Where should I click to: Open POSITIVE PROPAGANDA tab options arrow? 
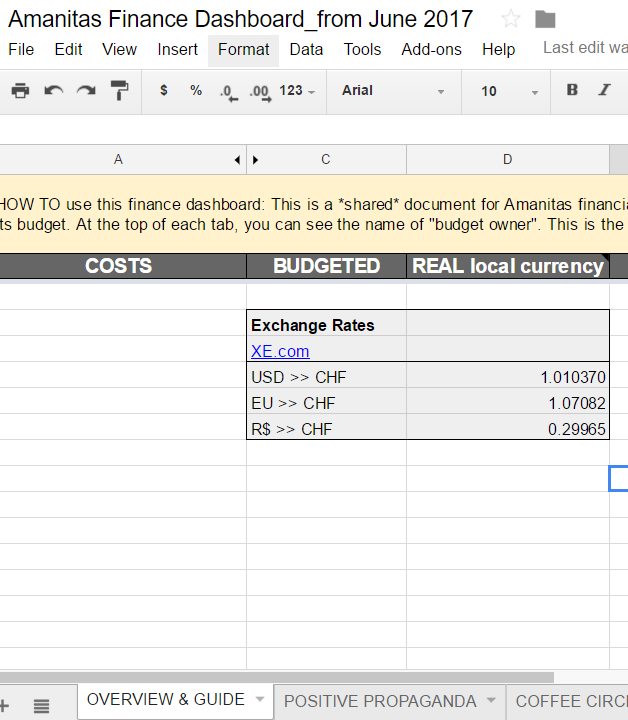[491, 701]
